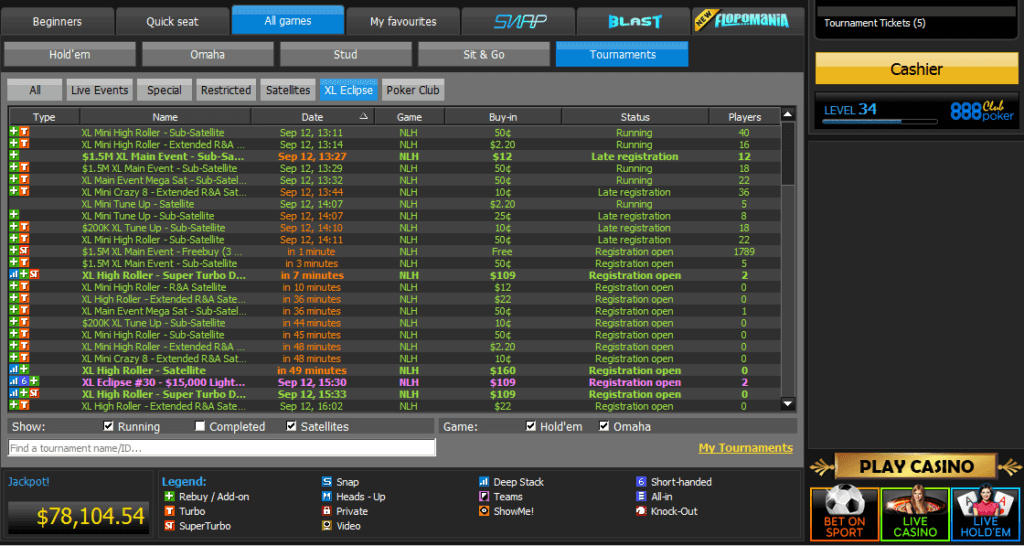Click the Date column sort arrow

(x=364, y=116)
